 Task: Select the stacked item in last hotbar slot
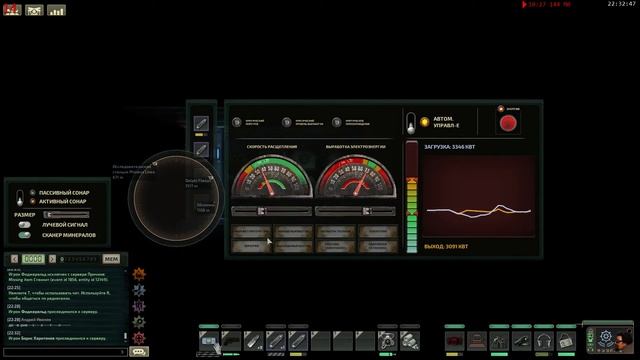[410, 341]
